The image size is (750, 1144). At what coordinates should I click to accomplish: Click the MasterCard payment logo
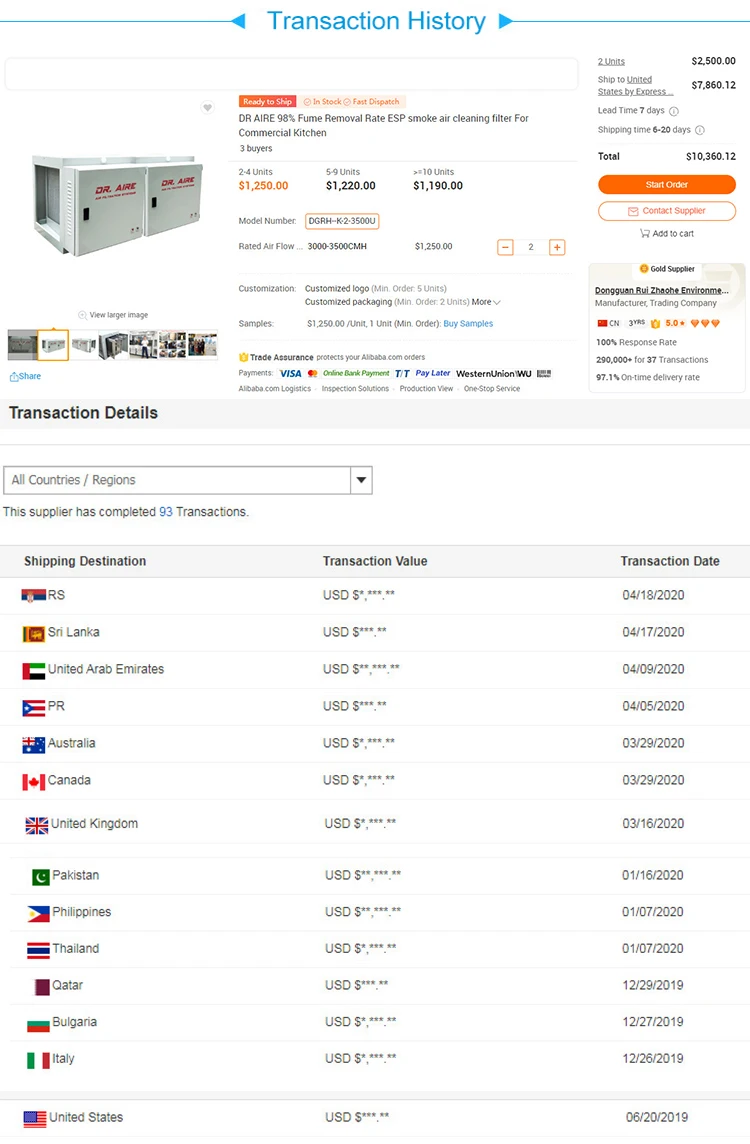pyautogui.click(x=312, y=374)
